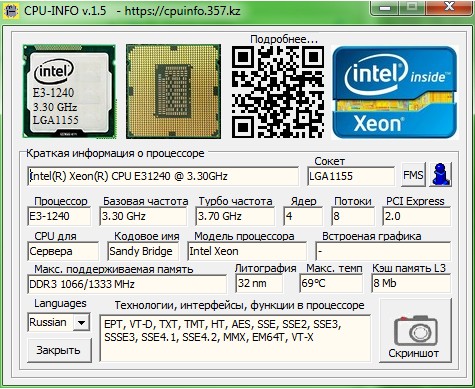This screenshot has width=475, height=389.
Task: Click the CPU underside pins image
Action: click(173, 91)
